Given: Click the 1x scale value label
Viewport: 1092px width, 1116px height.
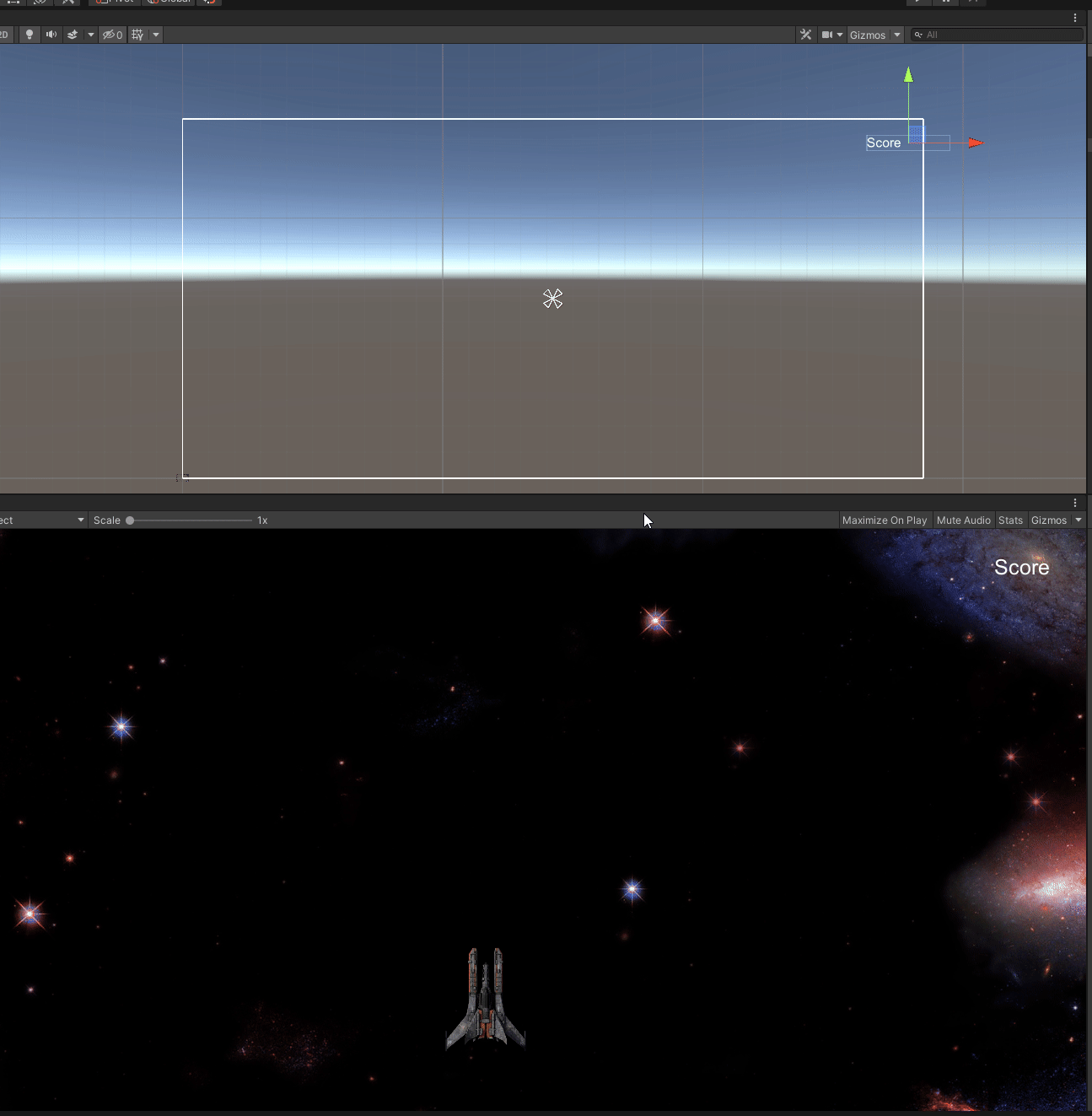Looking at the screenshot, I should point(262,520).
